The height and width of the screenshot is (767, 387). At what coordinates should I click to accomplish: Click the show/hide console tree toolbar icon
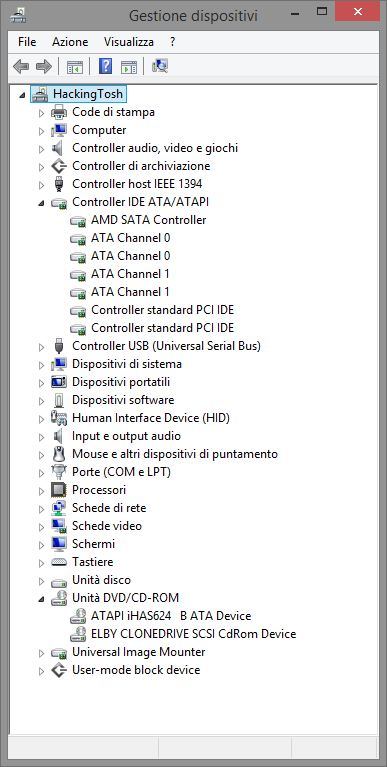(x=75, y=67)
